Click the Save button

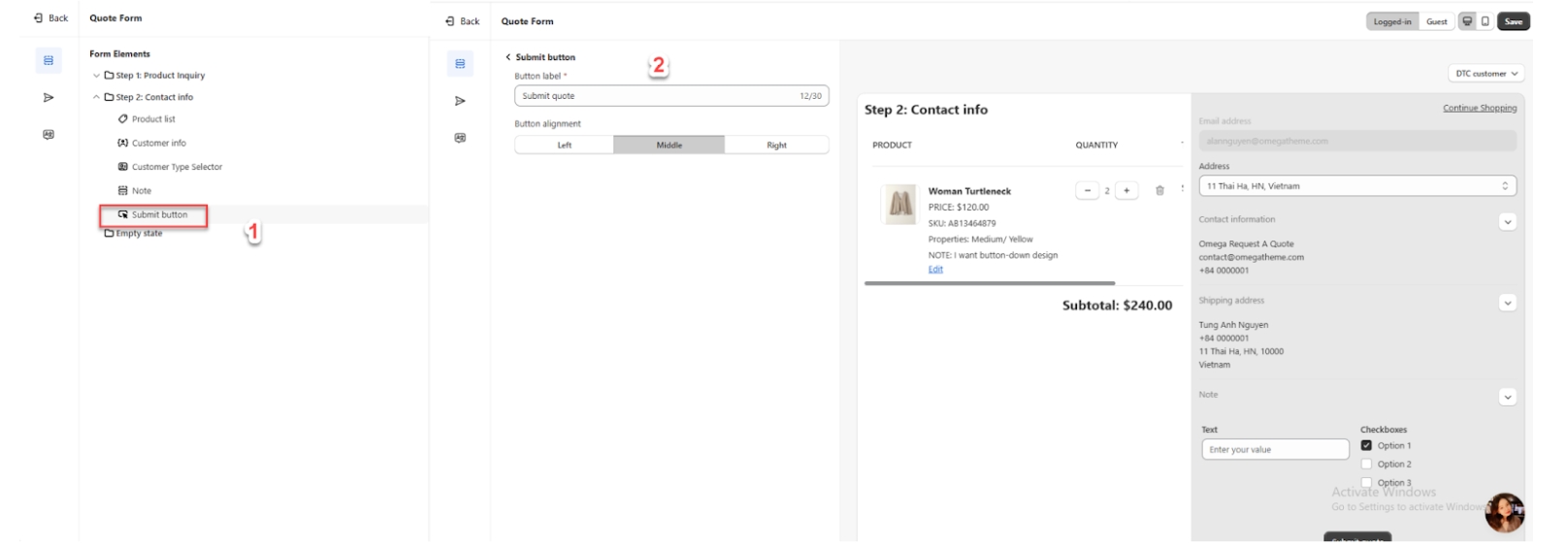(x=1513, y=21)
